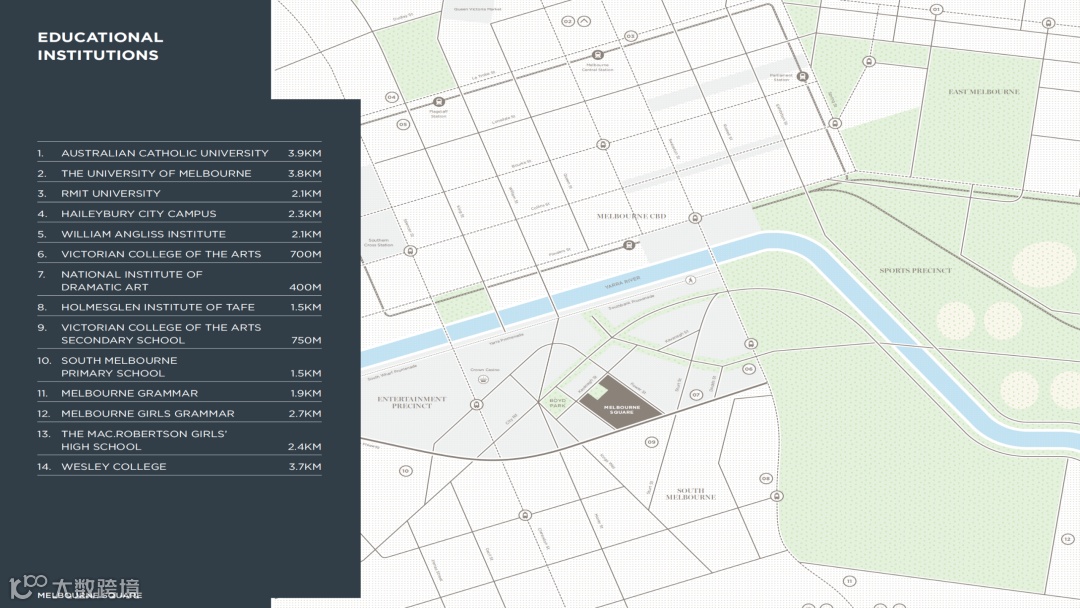The width and height of the screenshot is (1080, 608).
Task: Select the pedestrian icon by Yarra River
Action: coord(690,280)
